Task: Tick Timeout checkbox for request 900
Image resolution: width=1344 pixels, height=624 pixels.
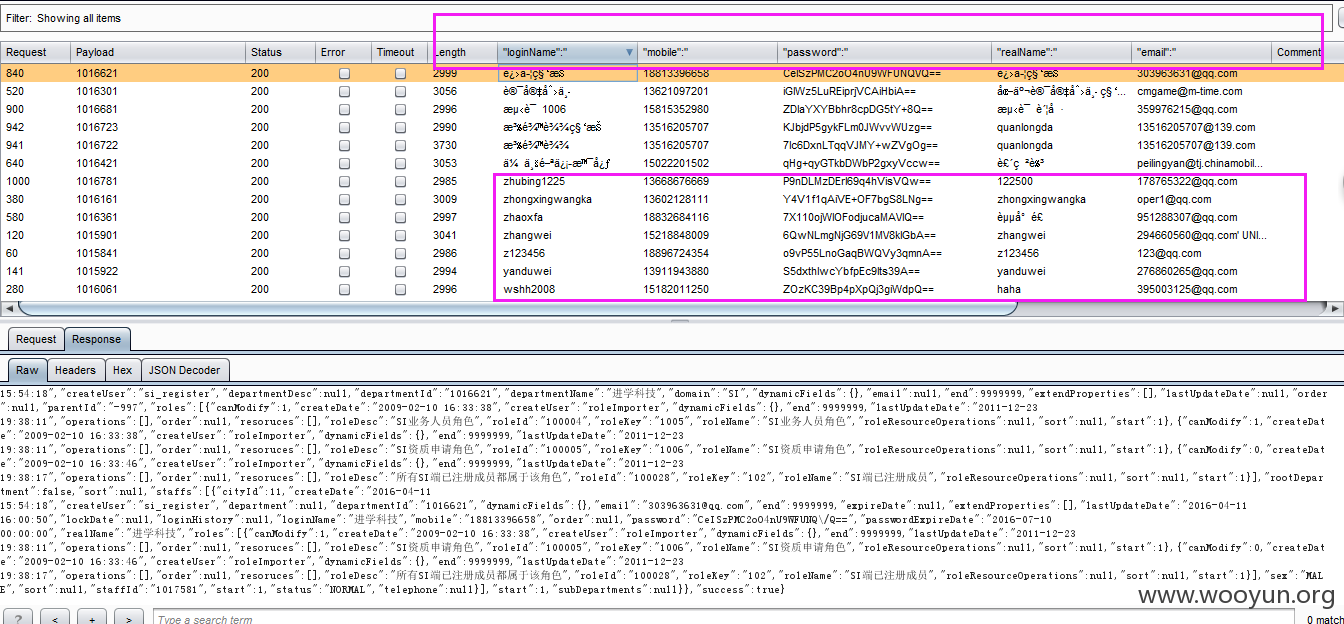Action: [x=400, y=109]
